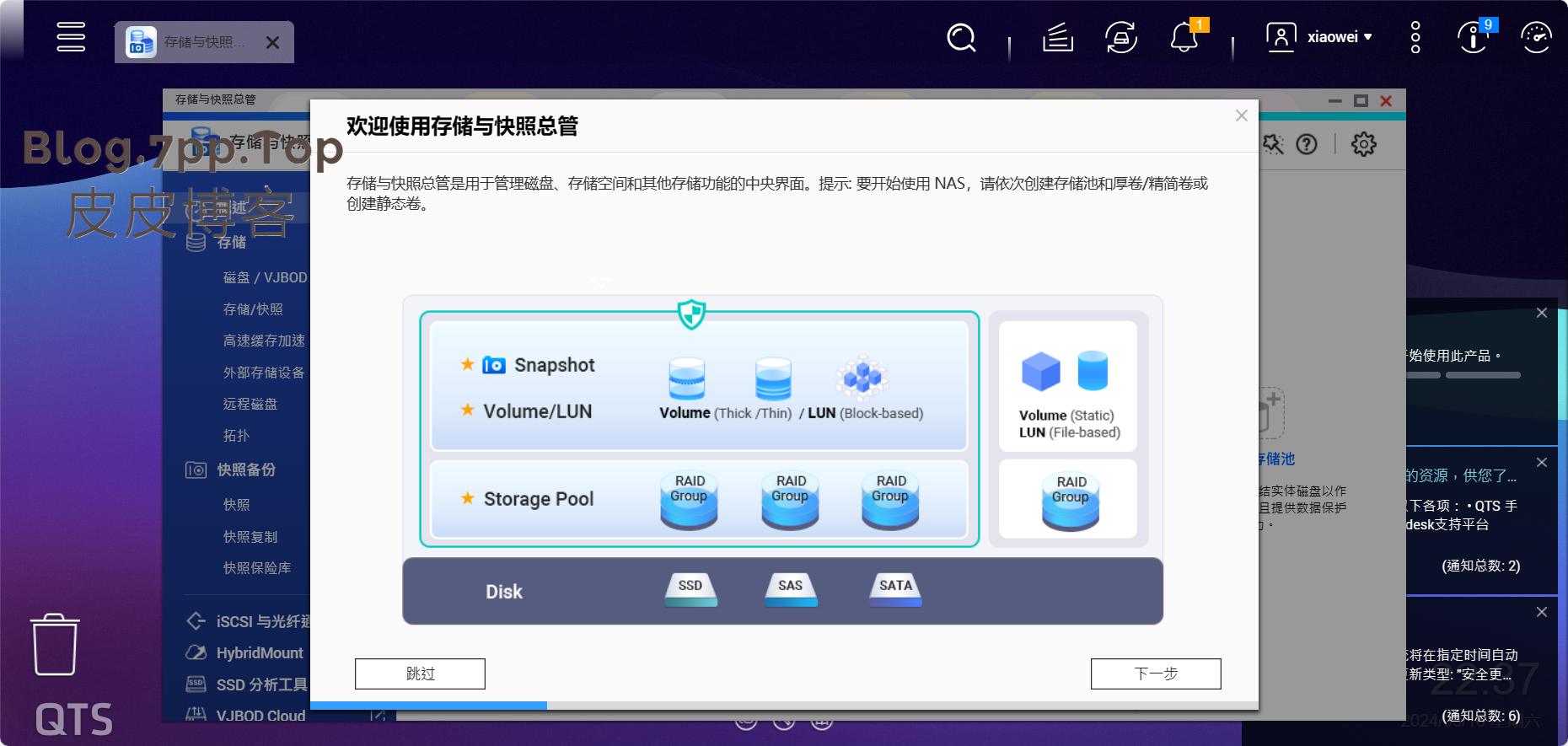The width and height of the screenshot is (1568, 746).
Task: Open the 快照备份 sidebar section
Action: click(x=231, y=470)
